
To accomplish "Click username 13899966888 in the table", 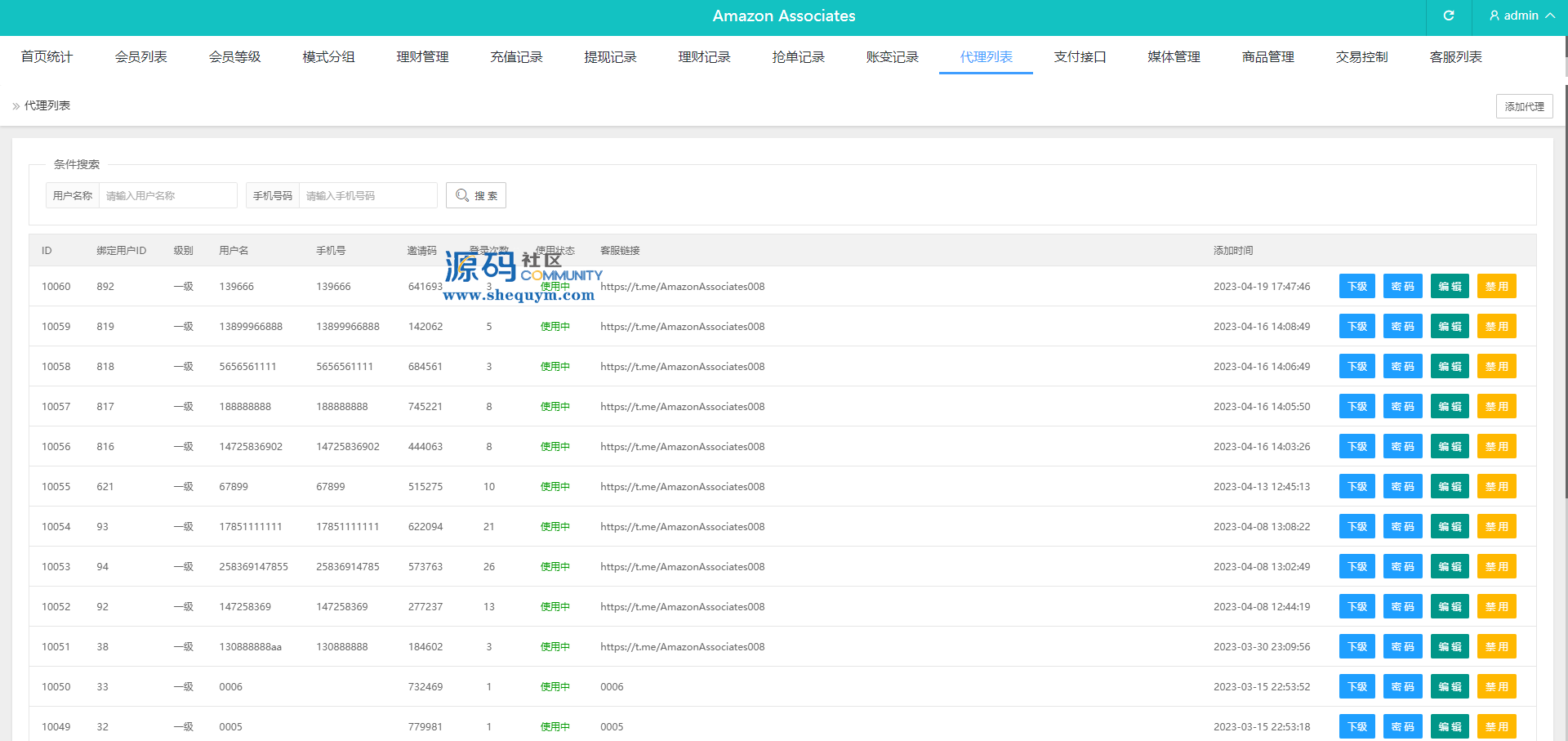I will coord(251,326).
